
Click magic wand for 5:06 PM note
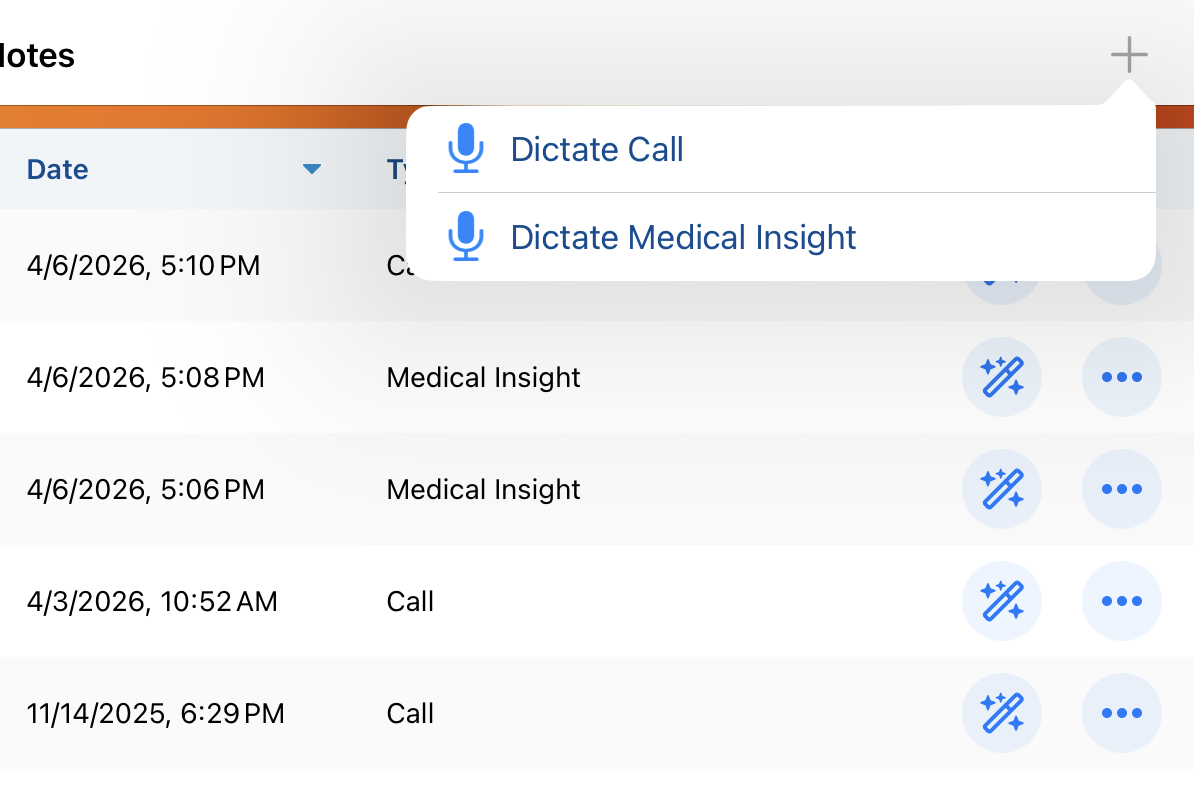[x=1002, y=490]
